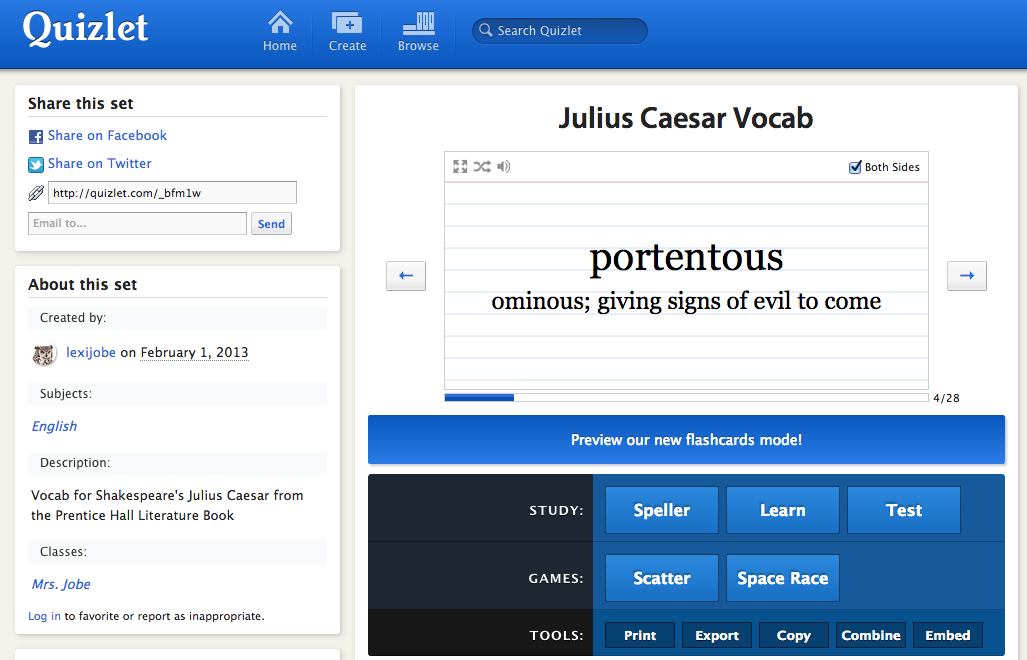Click the search magnifier icon
This screenshot has height=660, width=1027.
point(485,30)
